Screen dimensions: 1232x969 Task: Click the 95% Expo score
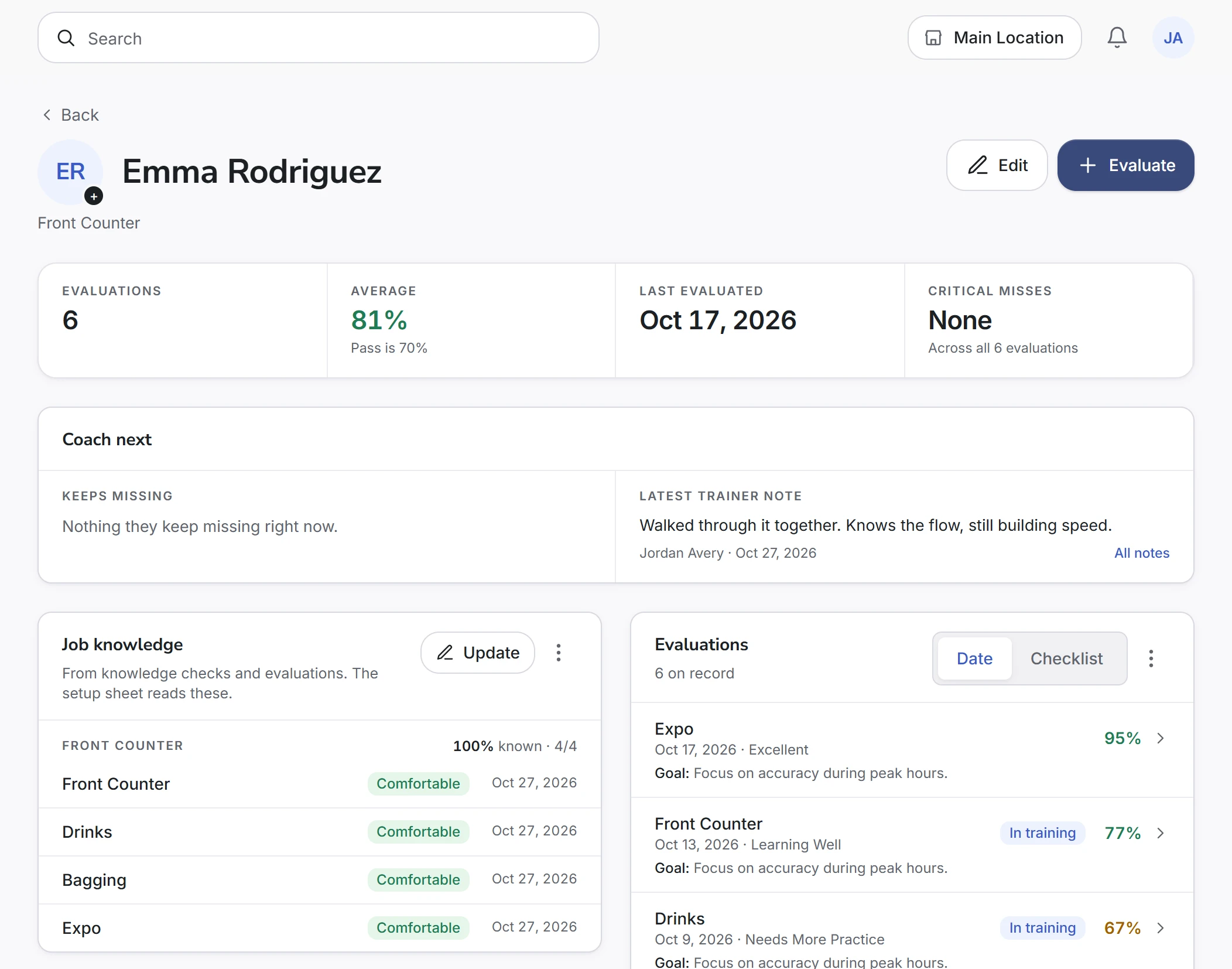point(1123,738)
